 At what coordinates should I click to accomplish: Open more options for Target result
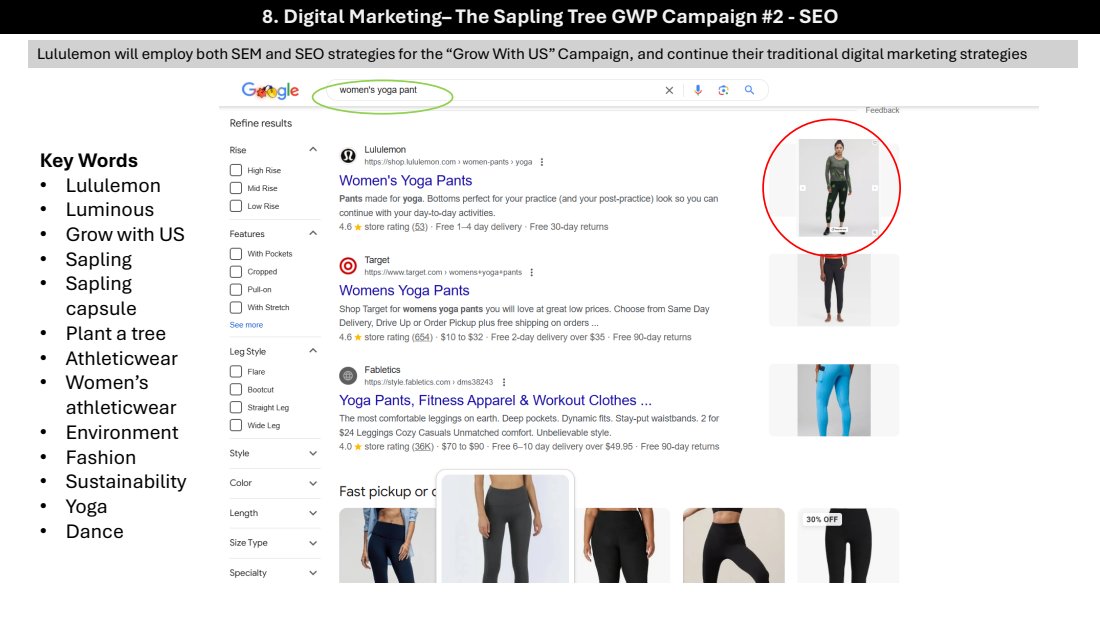(531, 272)
